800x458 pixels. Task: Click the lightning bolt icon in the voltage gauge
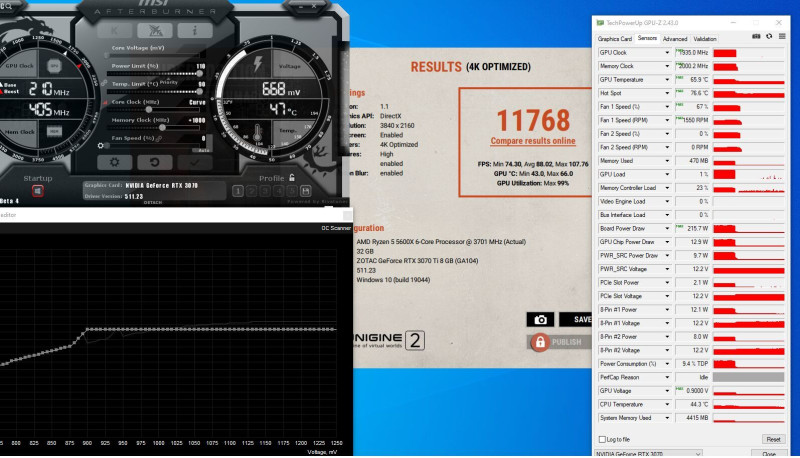pyautogui.click(x=258, y=64)
